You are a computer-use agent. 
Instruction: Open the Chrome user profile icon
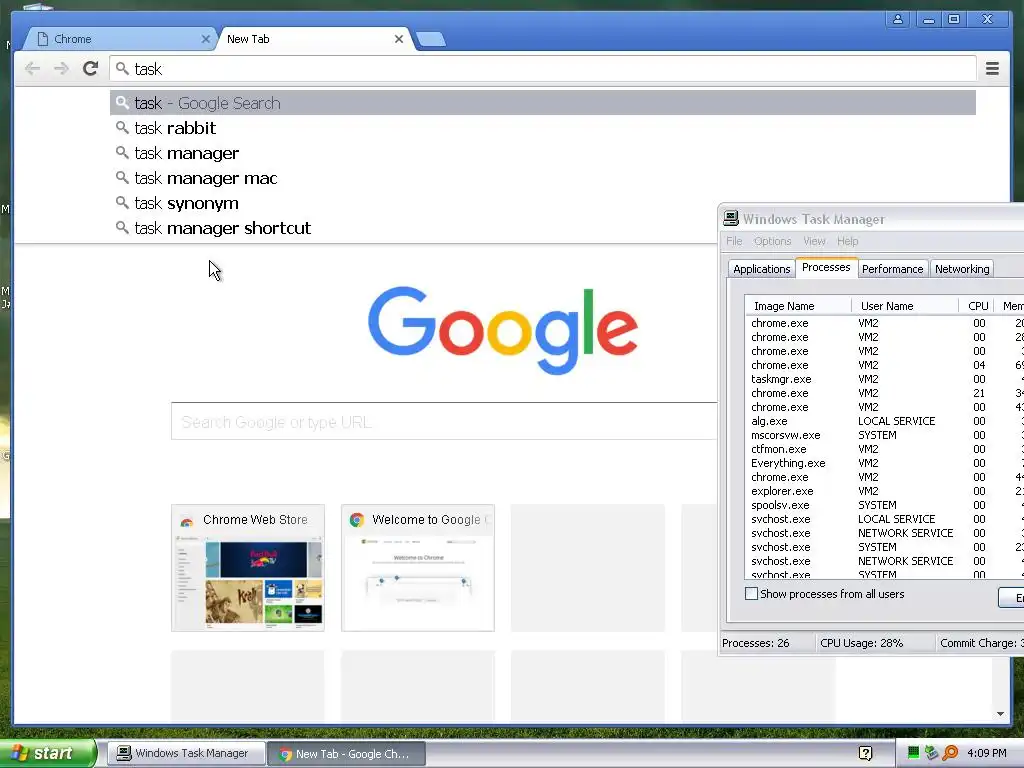pyautogui.click(x=898, y=19)
